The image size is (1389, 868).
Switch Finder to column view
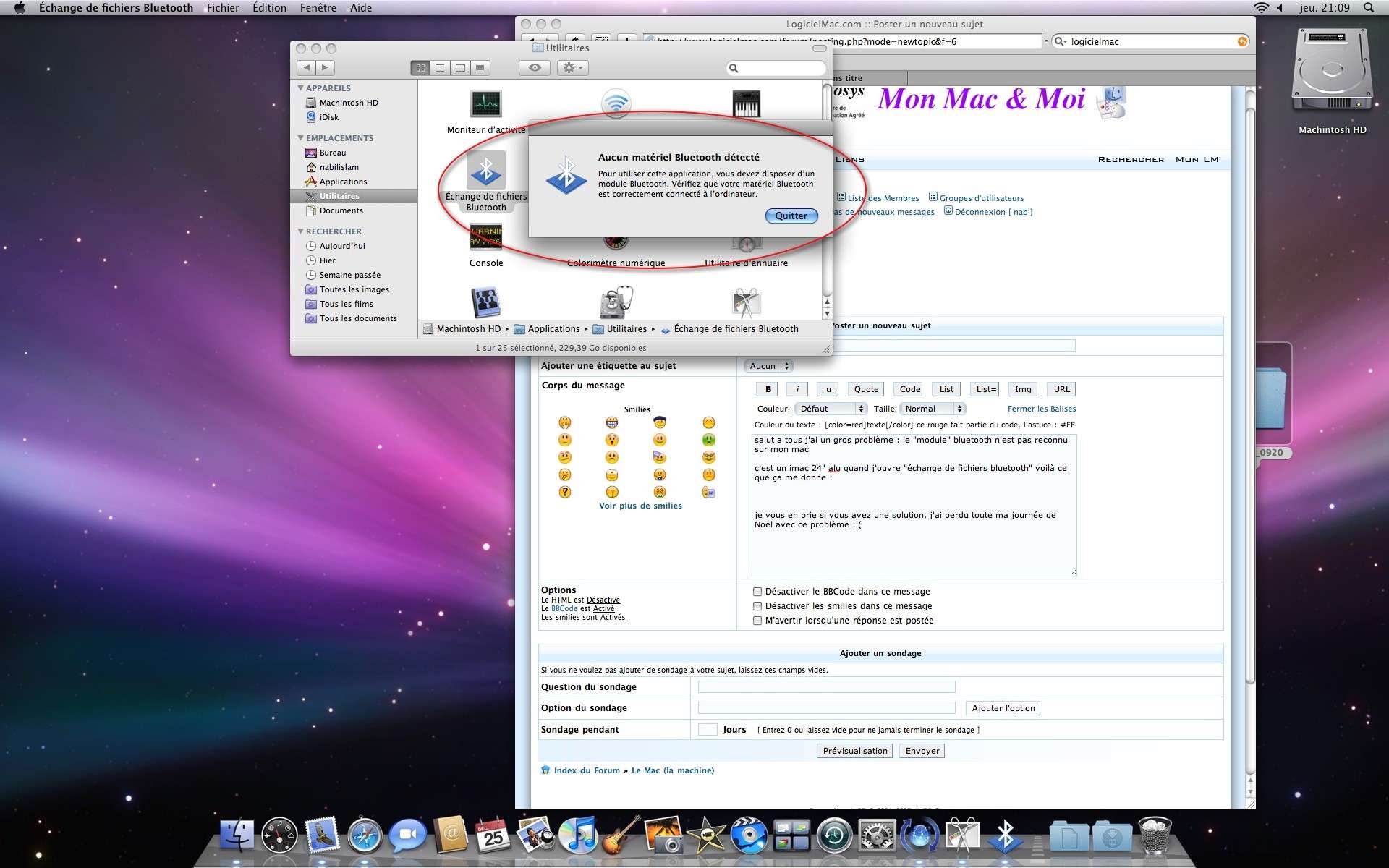coord(460,67)
